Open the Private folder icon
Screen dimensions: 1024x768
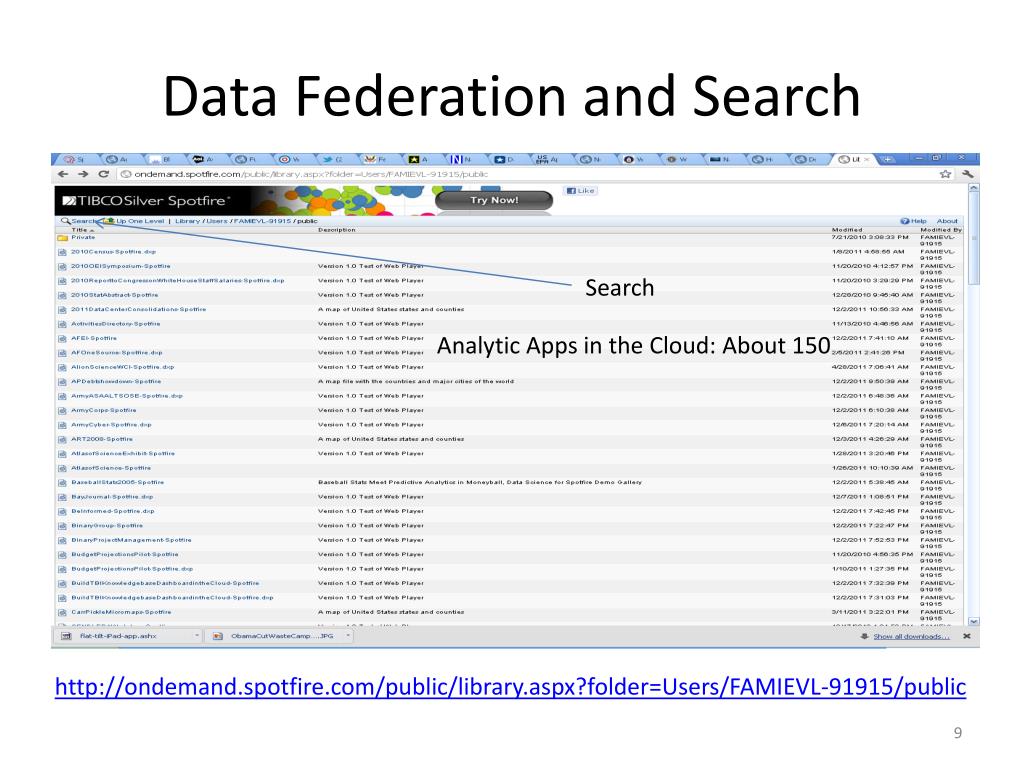point(63,238)
